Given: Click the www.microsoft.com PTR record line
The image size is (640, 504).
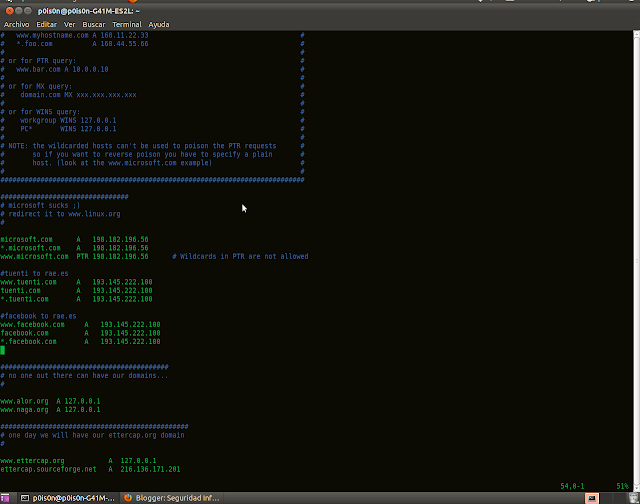Looking at the screenshot, I should pos(74,257).
